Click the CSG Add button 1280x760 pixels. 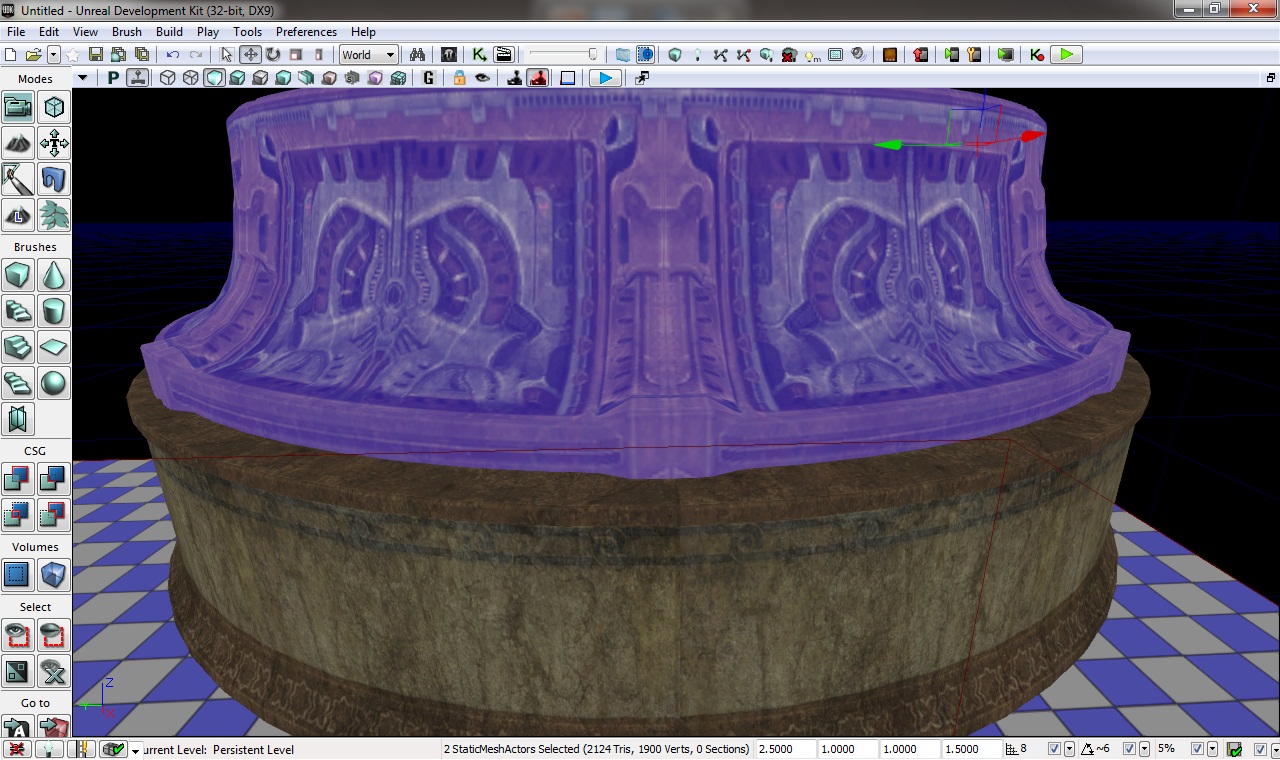point(18,479)
